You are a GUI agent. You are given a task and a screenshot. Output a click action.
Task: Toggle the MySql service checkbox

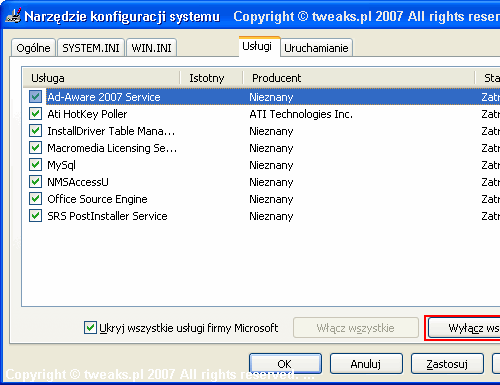pos(35,165)
